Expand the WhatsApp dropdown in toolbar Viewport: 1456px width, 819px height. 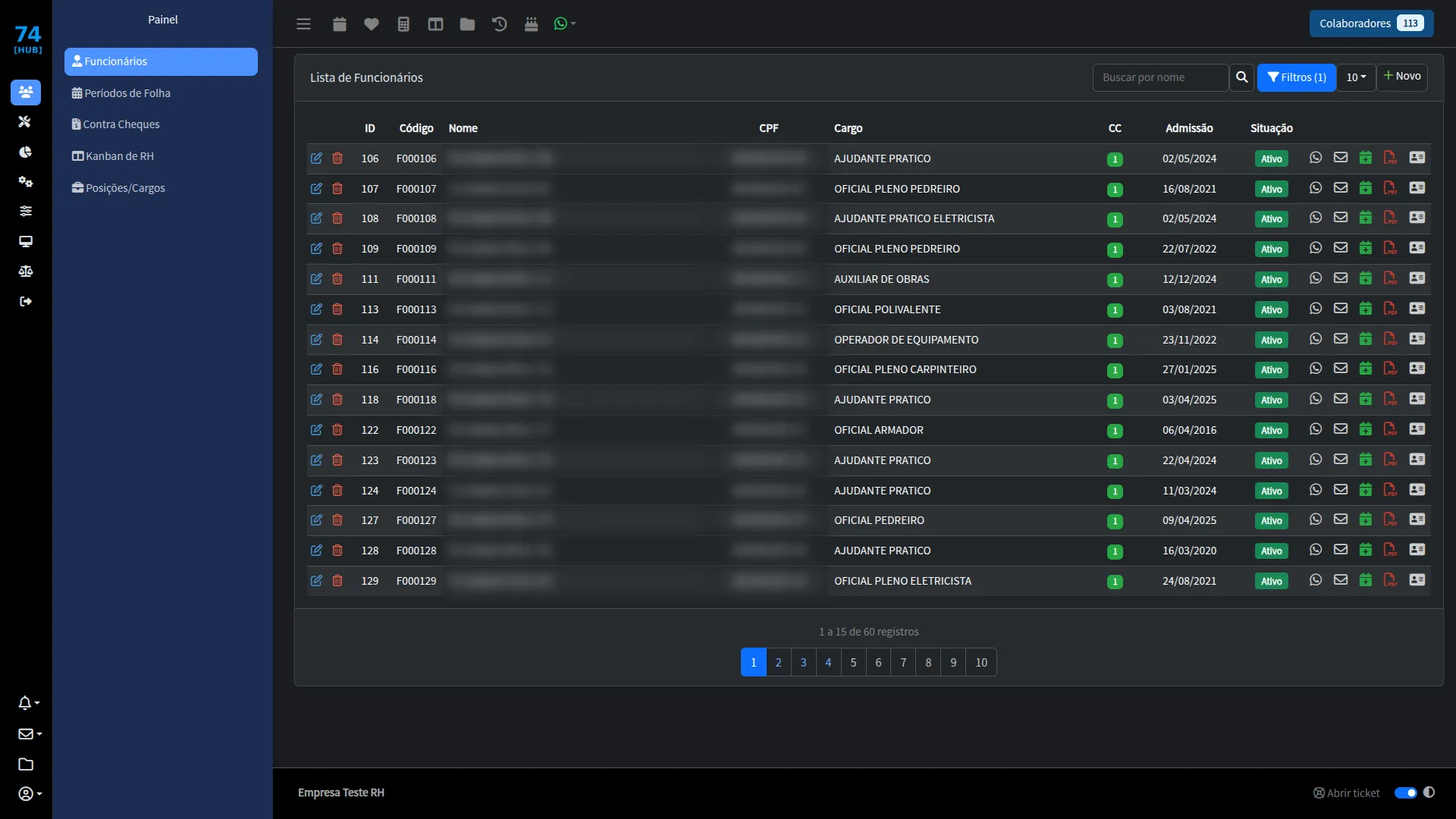click(x=565, y=24)
